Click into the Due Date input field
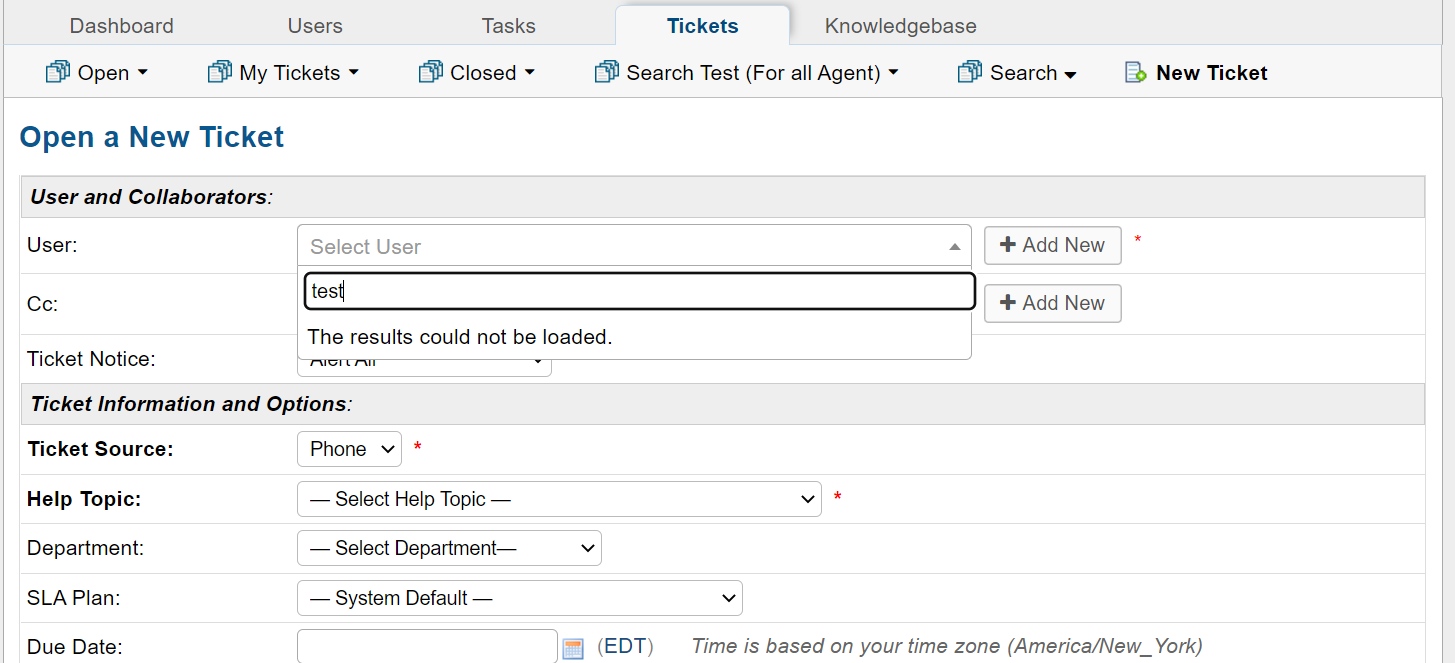This screenshot has height=663, width=1455. [427, 647]
